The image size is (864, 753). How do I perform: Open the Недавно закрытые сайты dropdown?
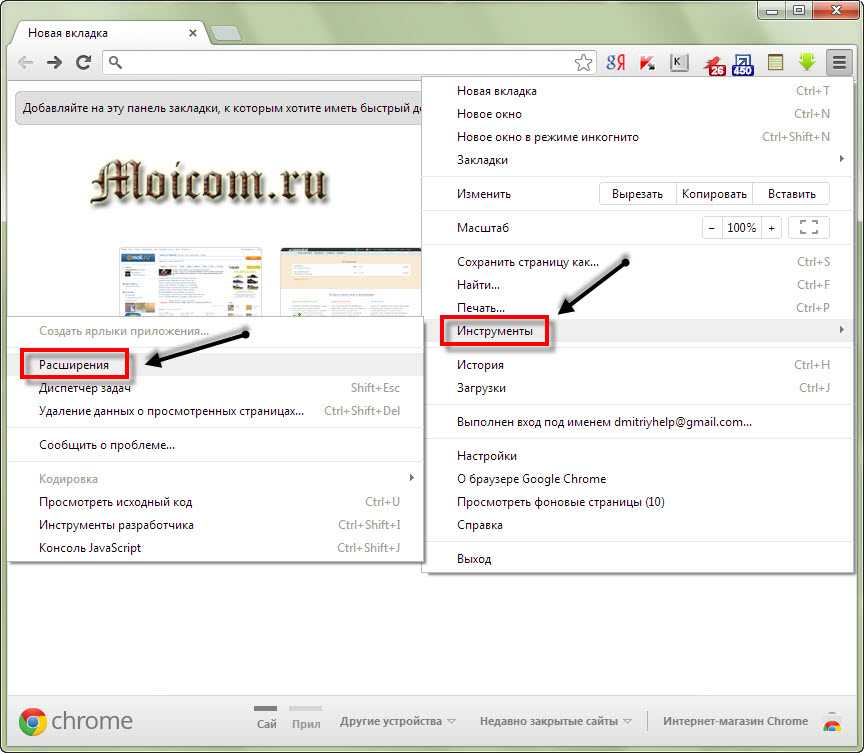tap(555, 721)
